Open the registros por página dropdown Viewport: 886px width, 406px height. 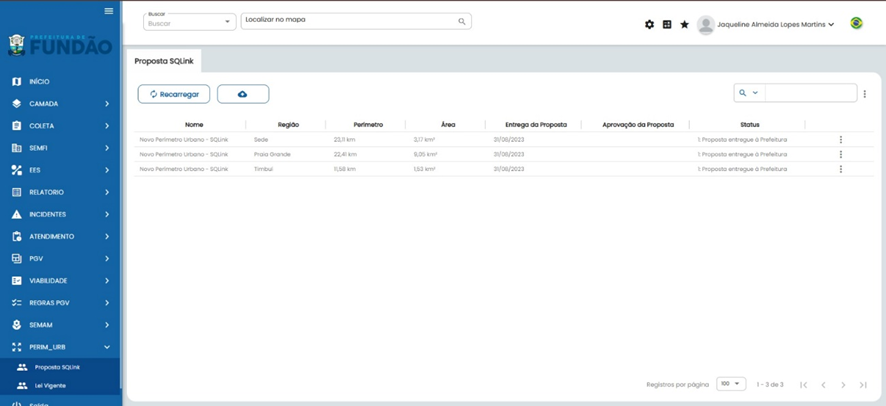click(x=731, y=384)
